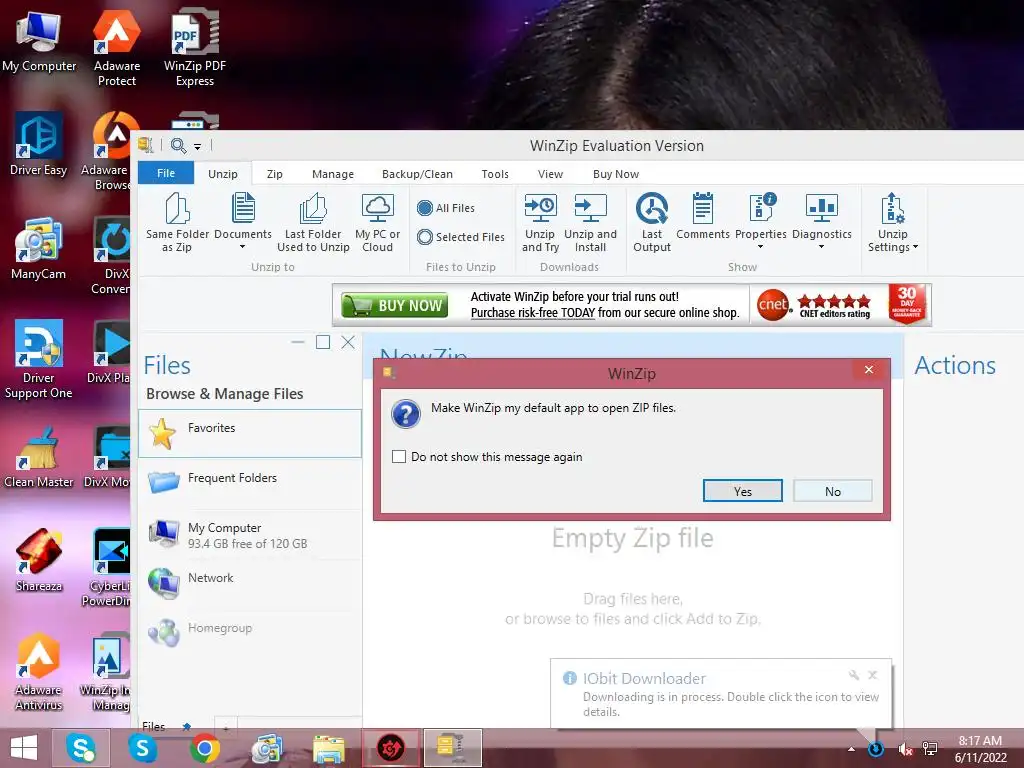The height and width of the screenshot is (768, 1024).
Task: Open the quick access toolbar dropdown arrow
Action: (x=197, y=147)
